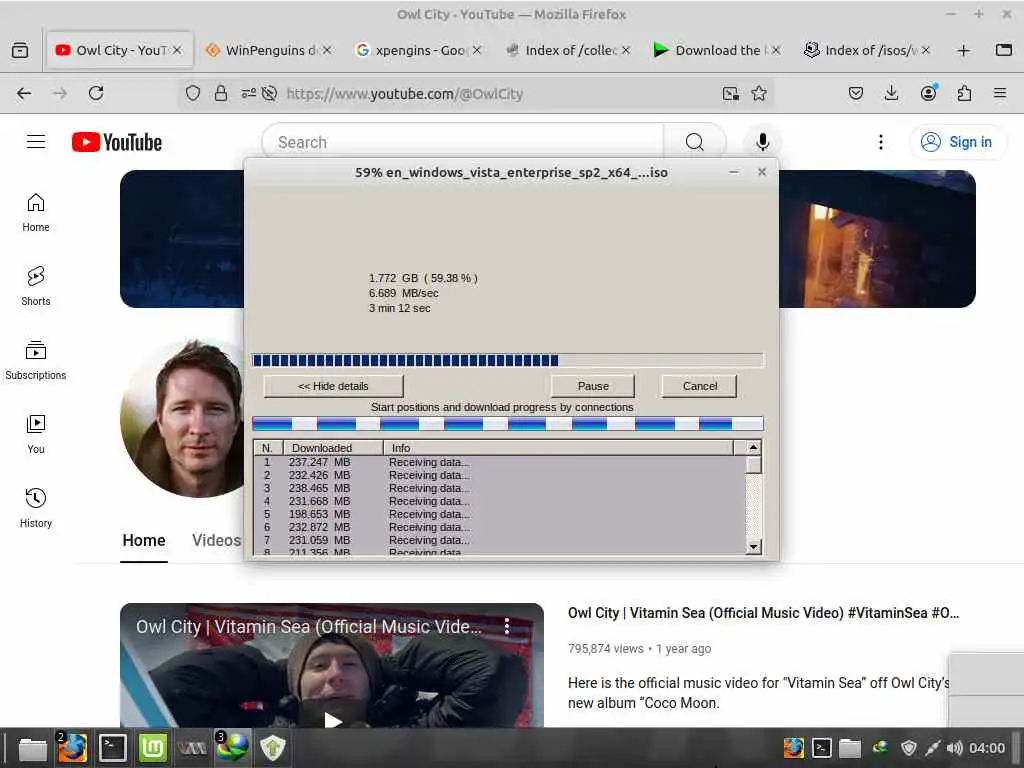Click the main download progress bar

tap(507, 360)
